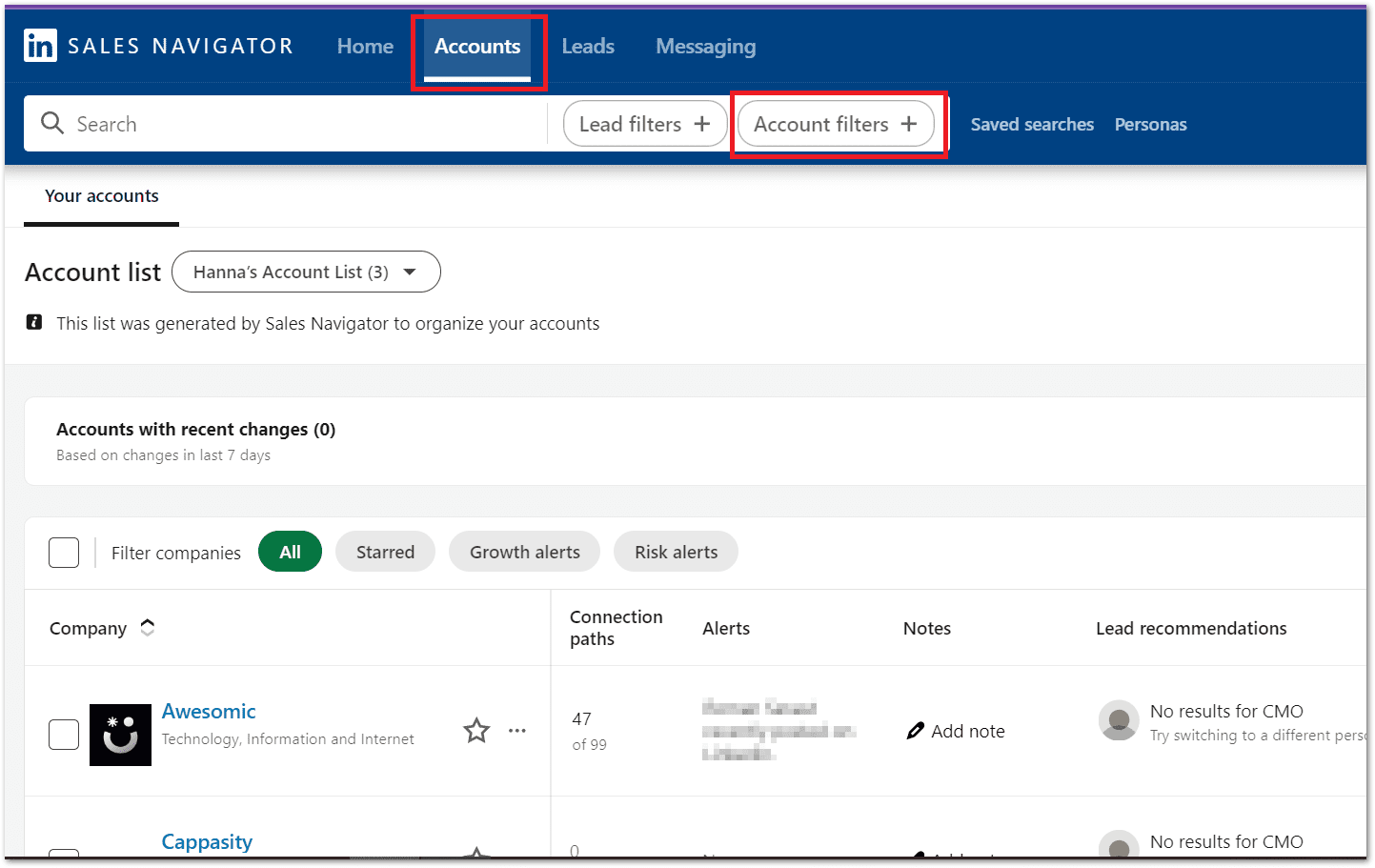Viewport: 1375px width, 868px height.
Task: Click the Awesomic company logo
Action: (x=120, y=735)
